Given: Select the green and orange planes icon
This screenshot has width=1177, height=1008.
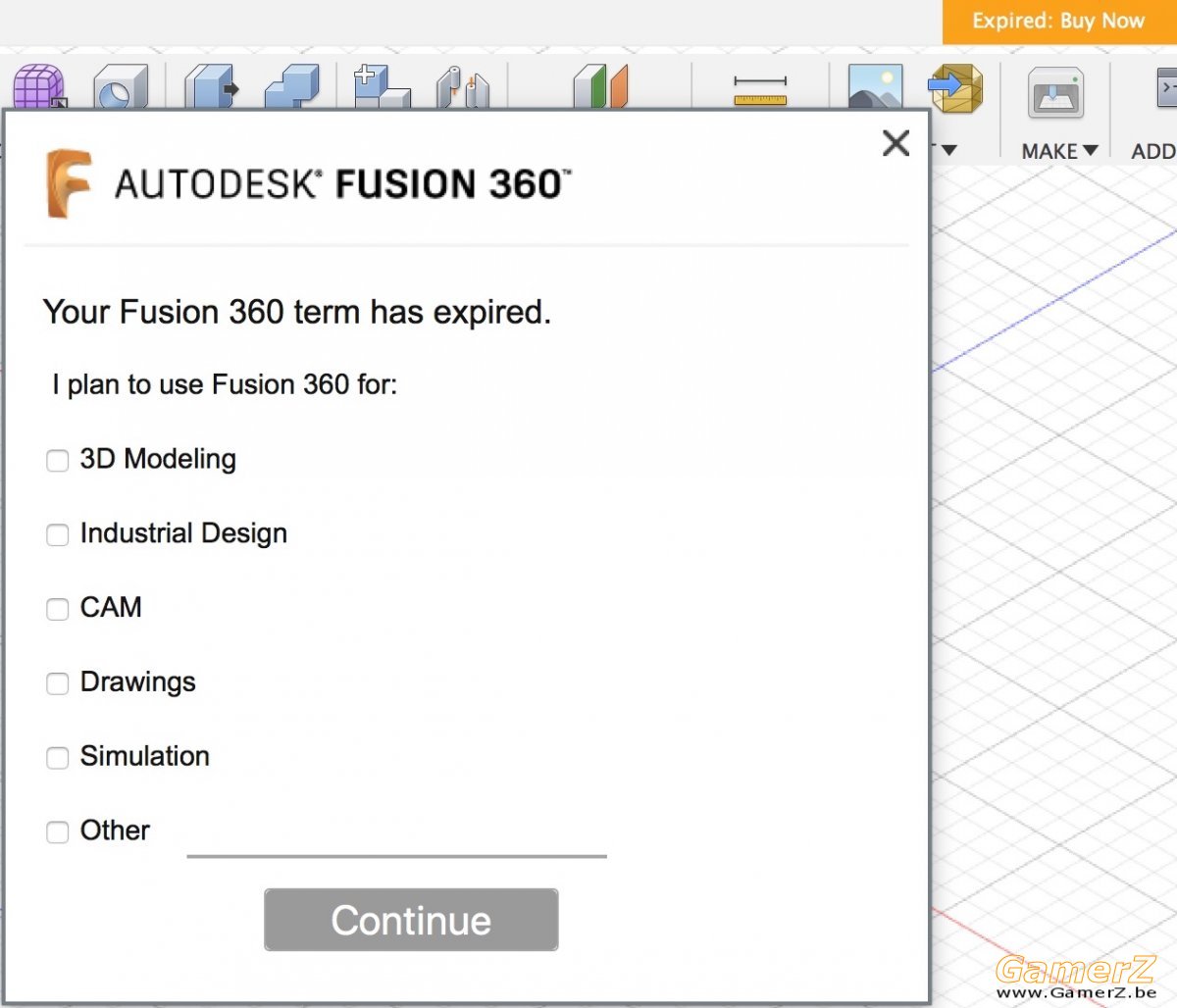Looking at the screenshot, I should pos(600,86).
